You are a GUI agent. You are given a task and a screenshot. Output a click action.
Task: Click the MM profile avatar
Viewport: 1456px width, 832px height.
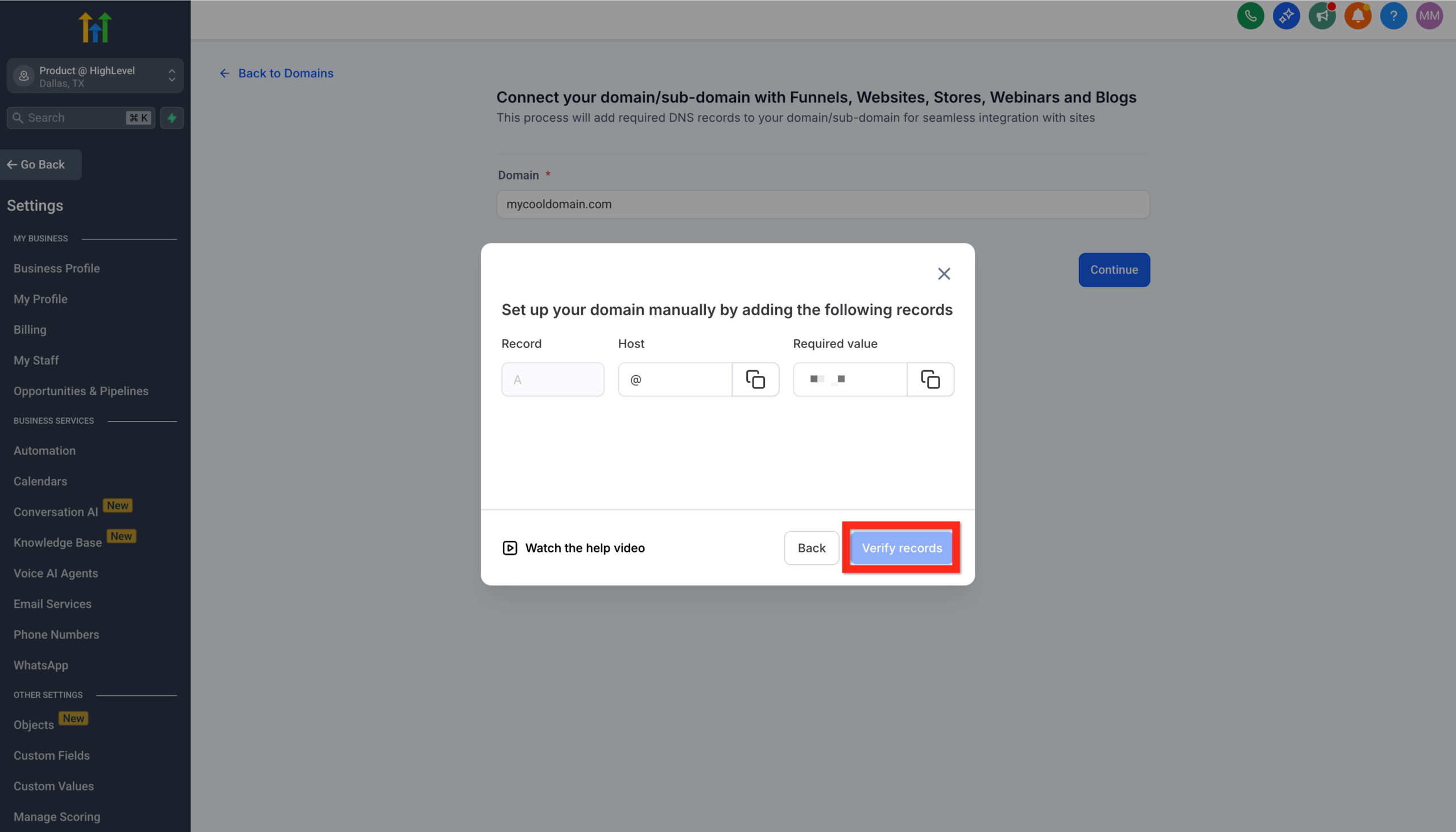(x=1429, y=15)
